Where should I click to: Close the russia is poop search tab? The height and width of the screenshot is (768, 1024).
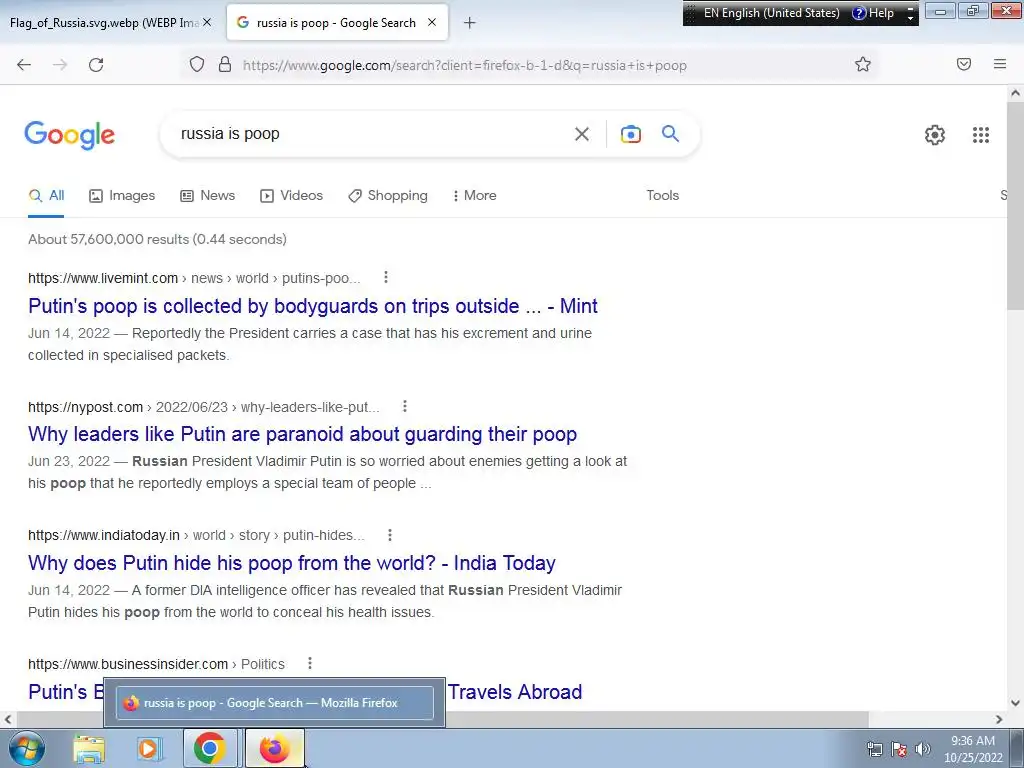coord(432,22)
